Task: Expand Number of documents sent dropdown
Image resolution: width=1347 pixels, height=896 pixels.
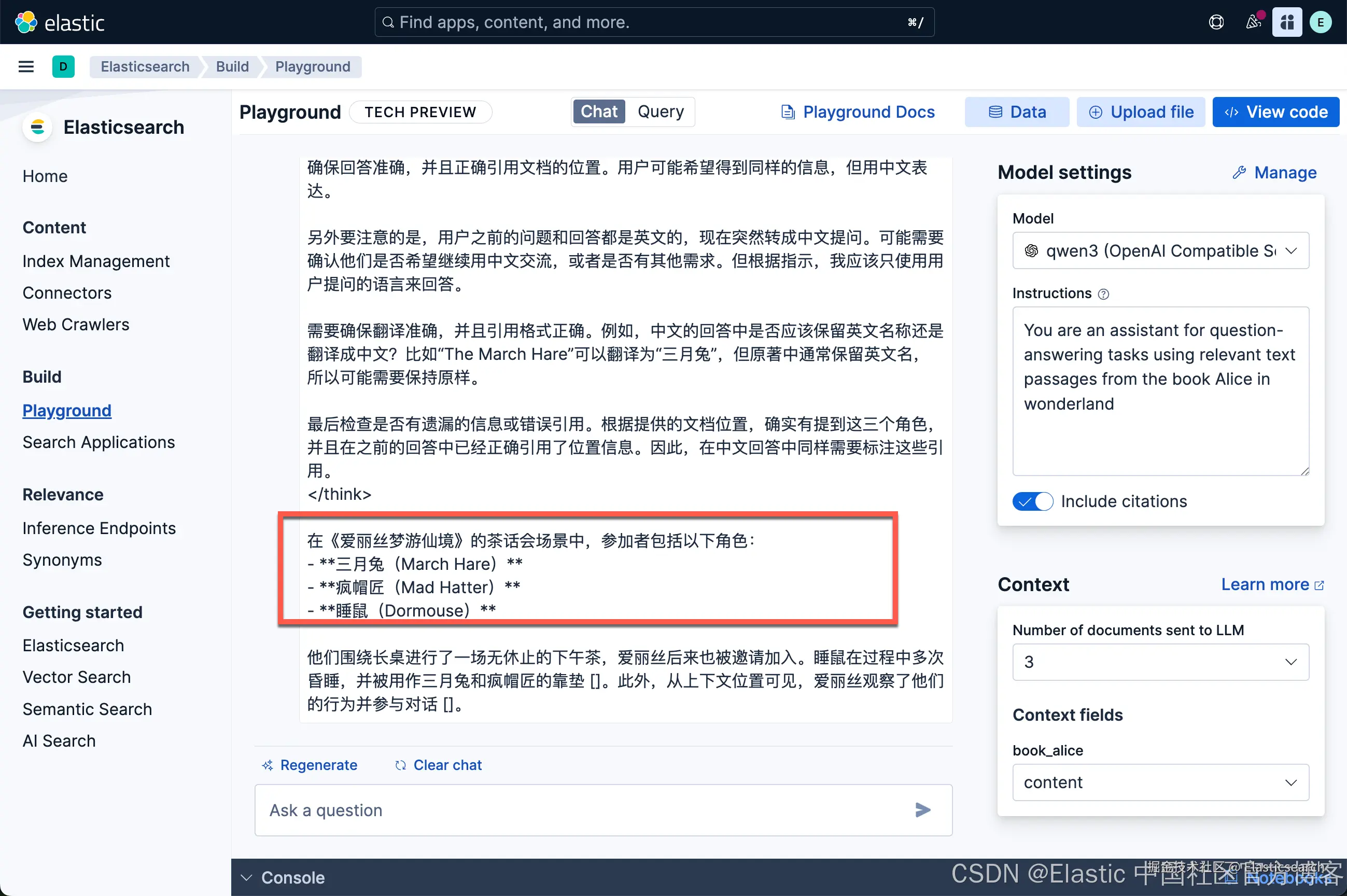Action: tap(1160, 662)
